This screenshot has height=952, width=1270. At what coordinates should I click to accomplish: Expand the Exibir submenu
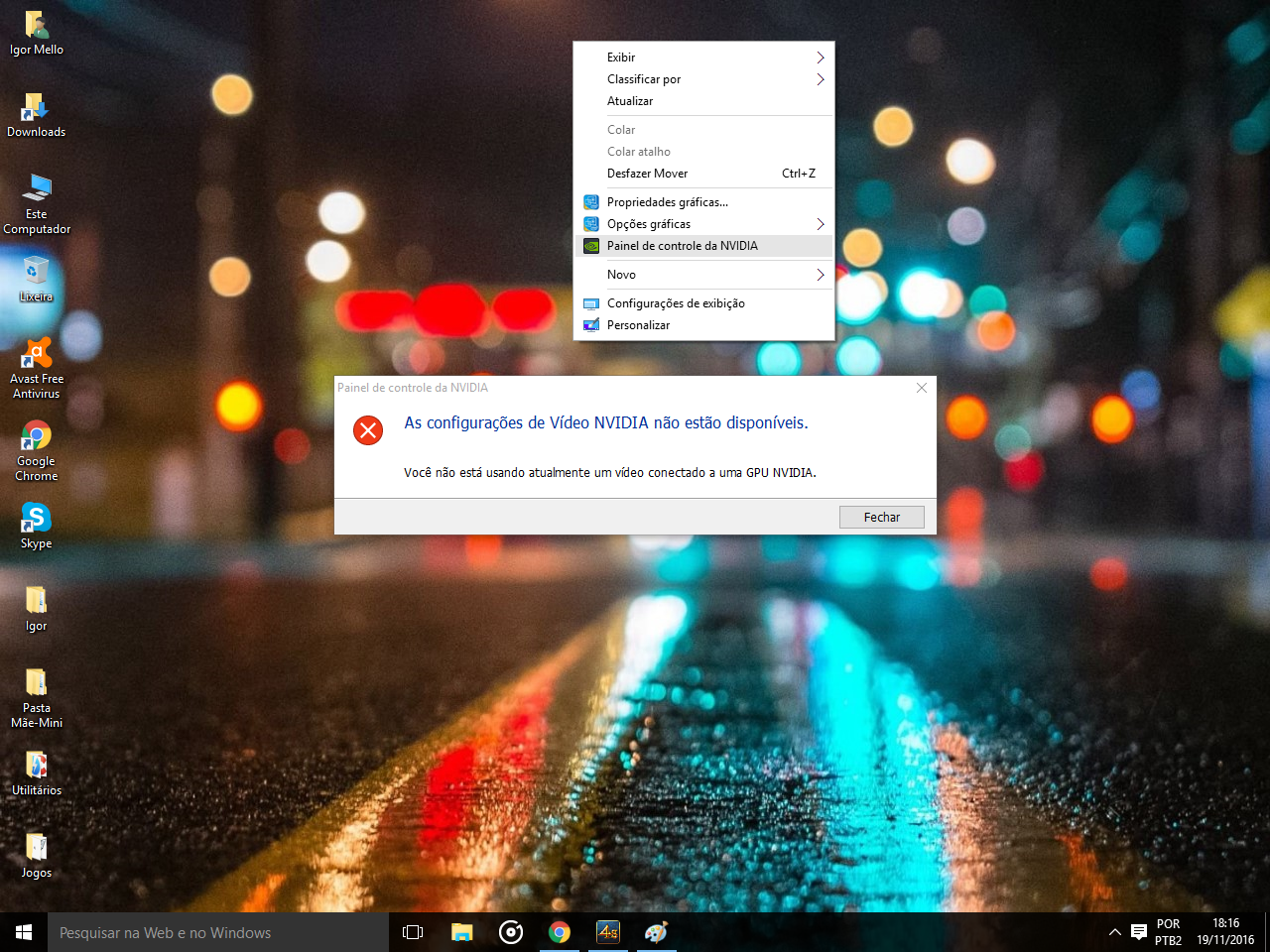point(704,58)
